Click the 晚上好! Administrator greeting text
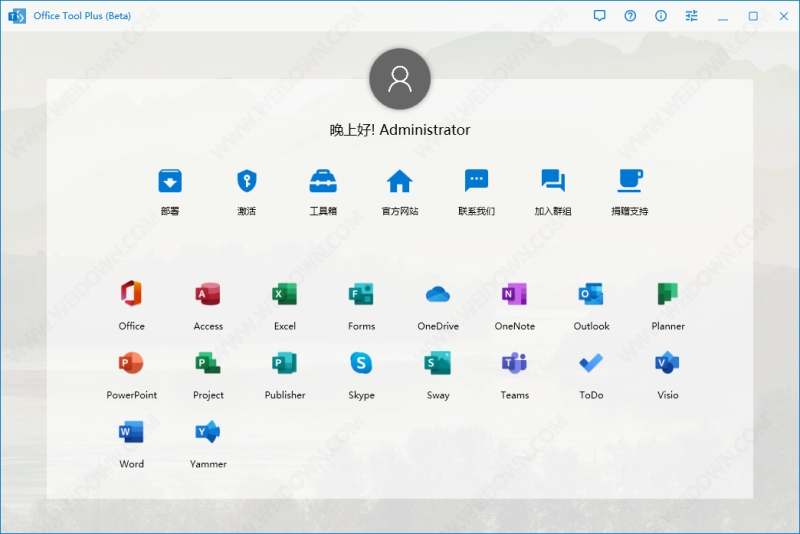This screenshot has height=534, width=800. (400, 130)
